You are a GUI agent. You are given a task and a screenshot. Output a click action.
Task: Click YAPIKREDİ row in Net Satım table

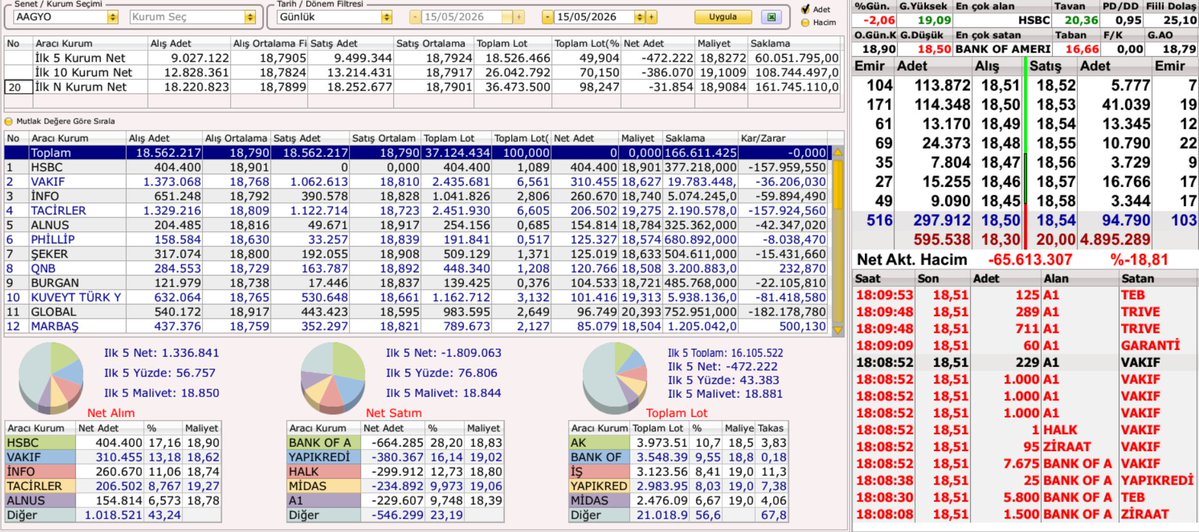click(x=395, y=457)
